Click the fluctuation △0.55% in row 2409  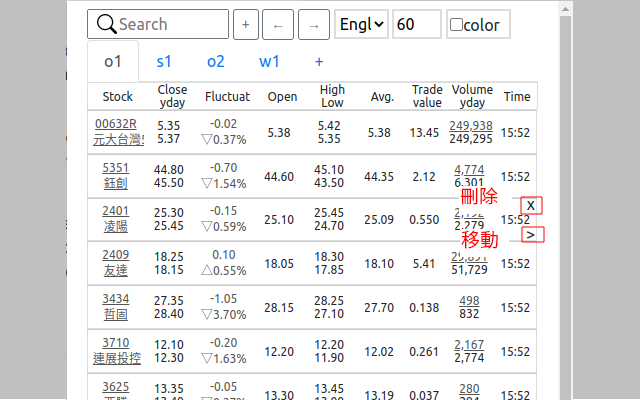tap(224, 271)
